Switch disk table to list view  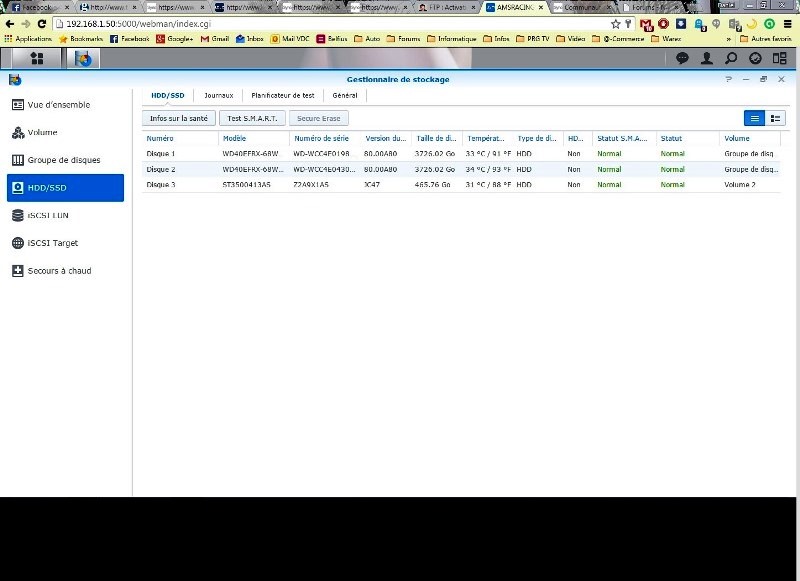click(x=754, y=118)
